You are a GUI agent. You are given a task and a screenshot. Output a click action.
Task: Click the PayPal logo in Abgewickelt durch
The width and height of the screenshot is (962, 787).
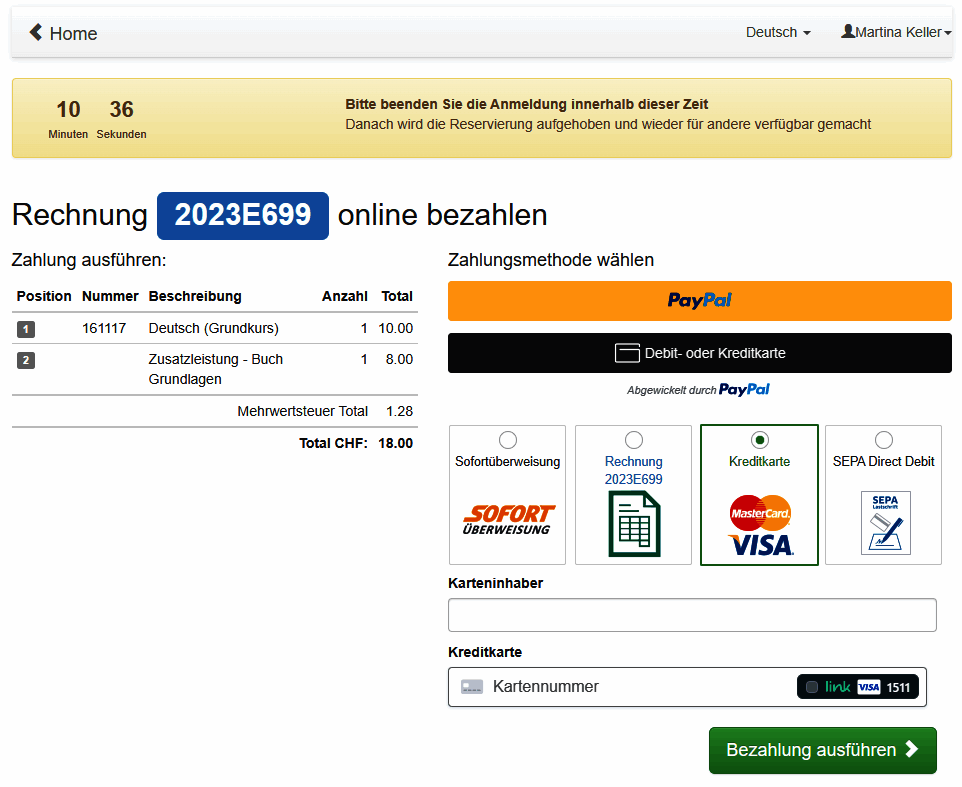pos(744,390)
